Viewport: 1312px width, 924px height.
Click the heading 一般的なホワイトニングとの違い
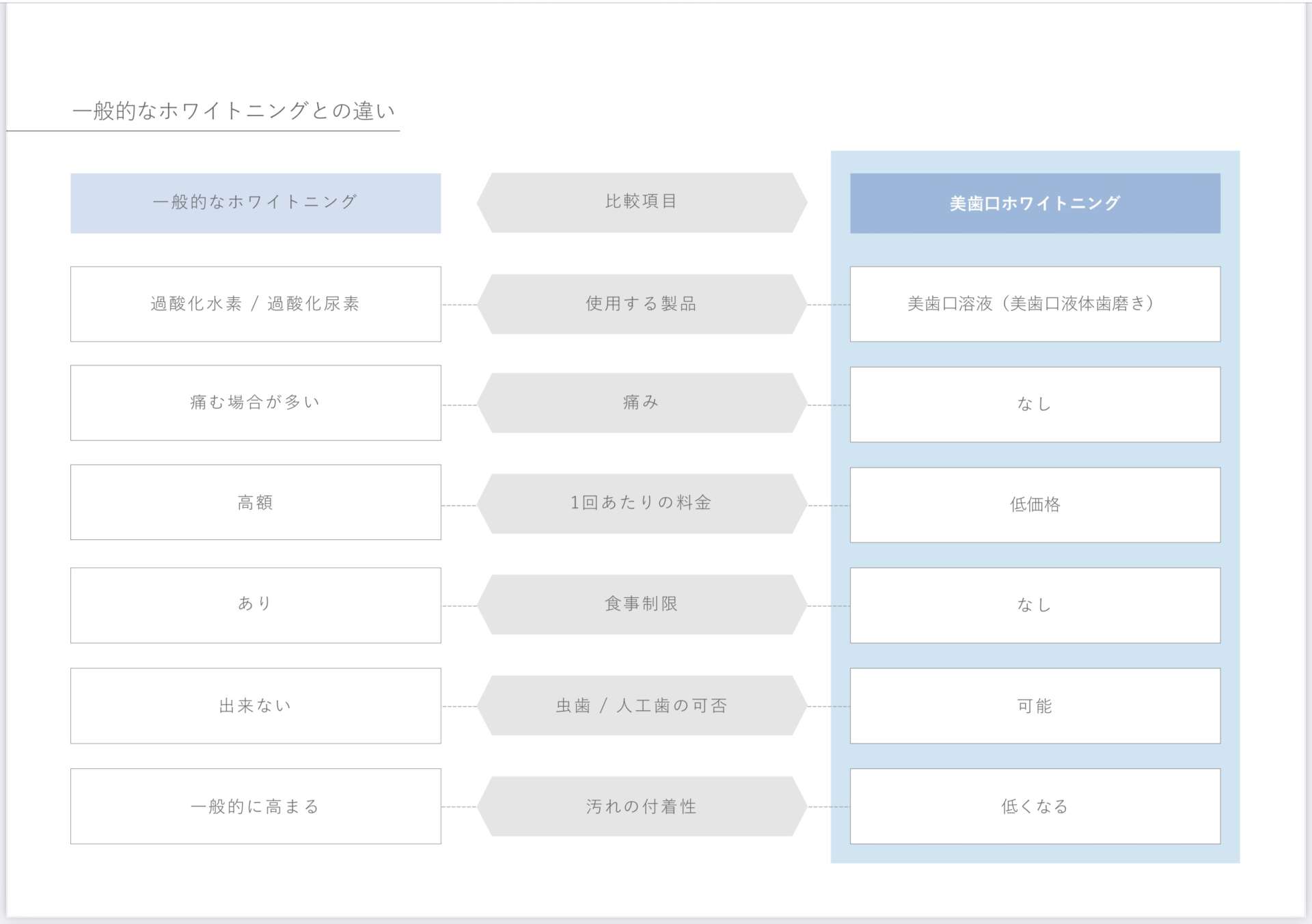[234, 111]
